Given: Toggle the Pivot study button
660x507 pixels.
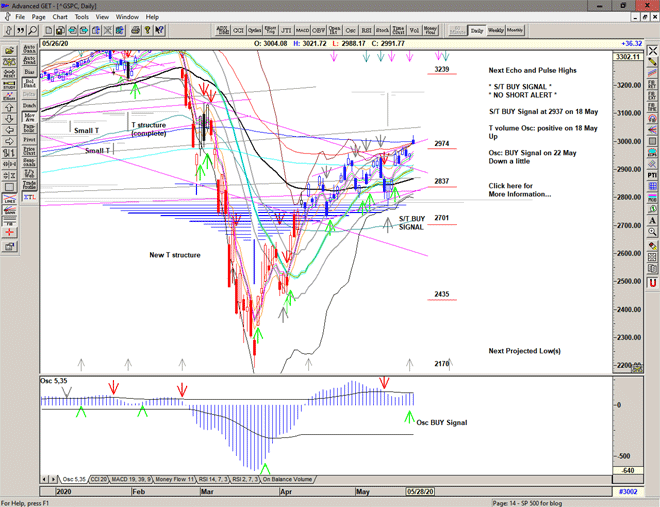Looking at the screenshot, I should point(29,139).
